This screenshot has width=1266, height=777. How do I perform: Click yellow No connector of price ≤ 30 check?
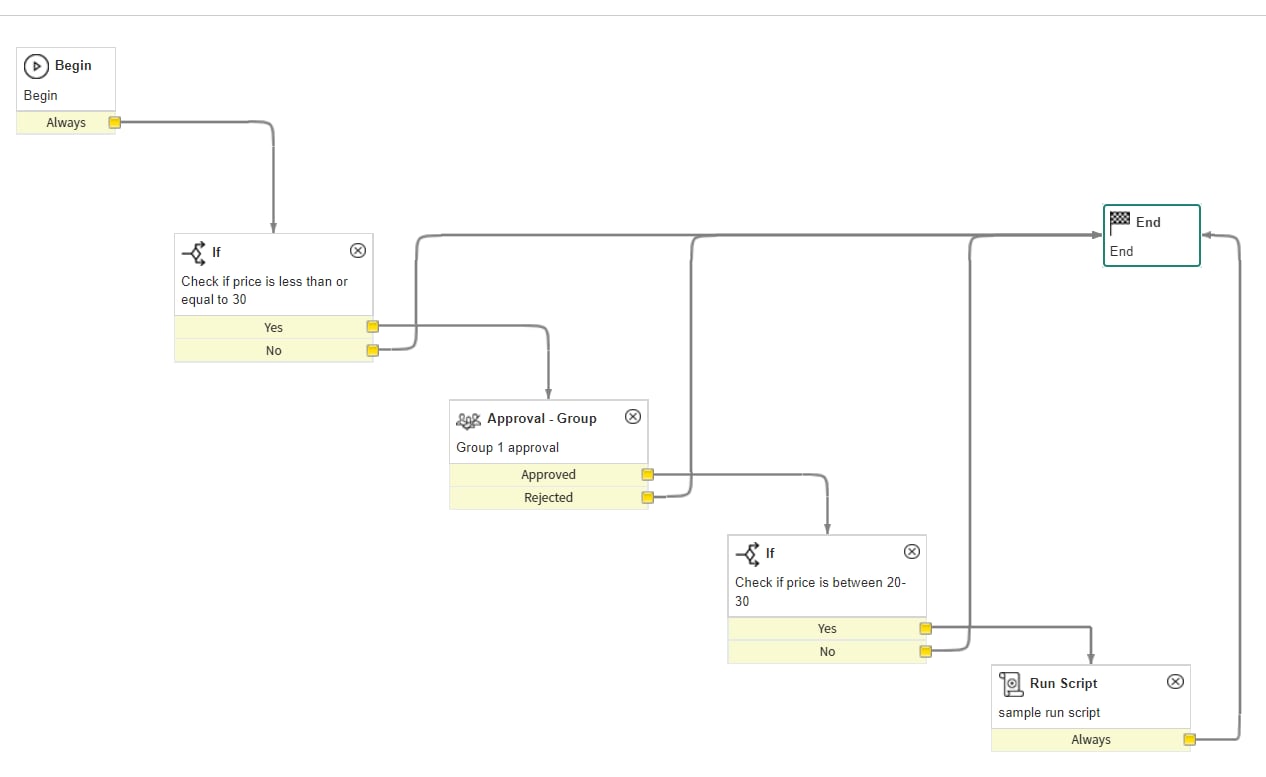(372, 350)
